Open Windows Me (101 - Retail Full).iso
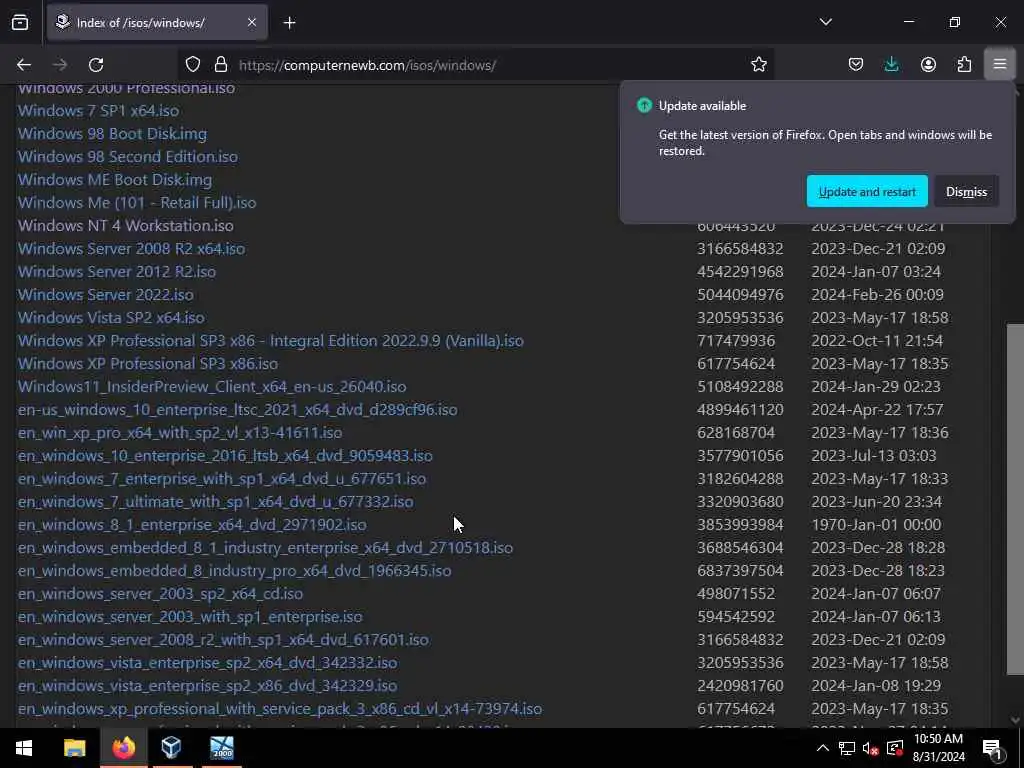This screenshot has width=1024, height=768. (136, 202)
